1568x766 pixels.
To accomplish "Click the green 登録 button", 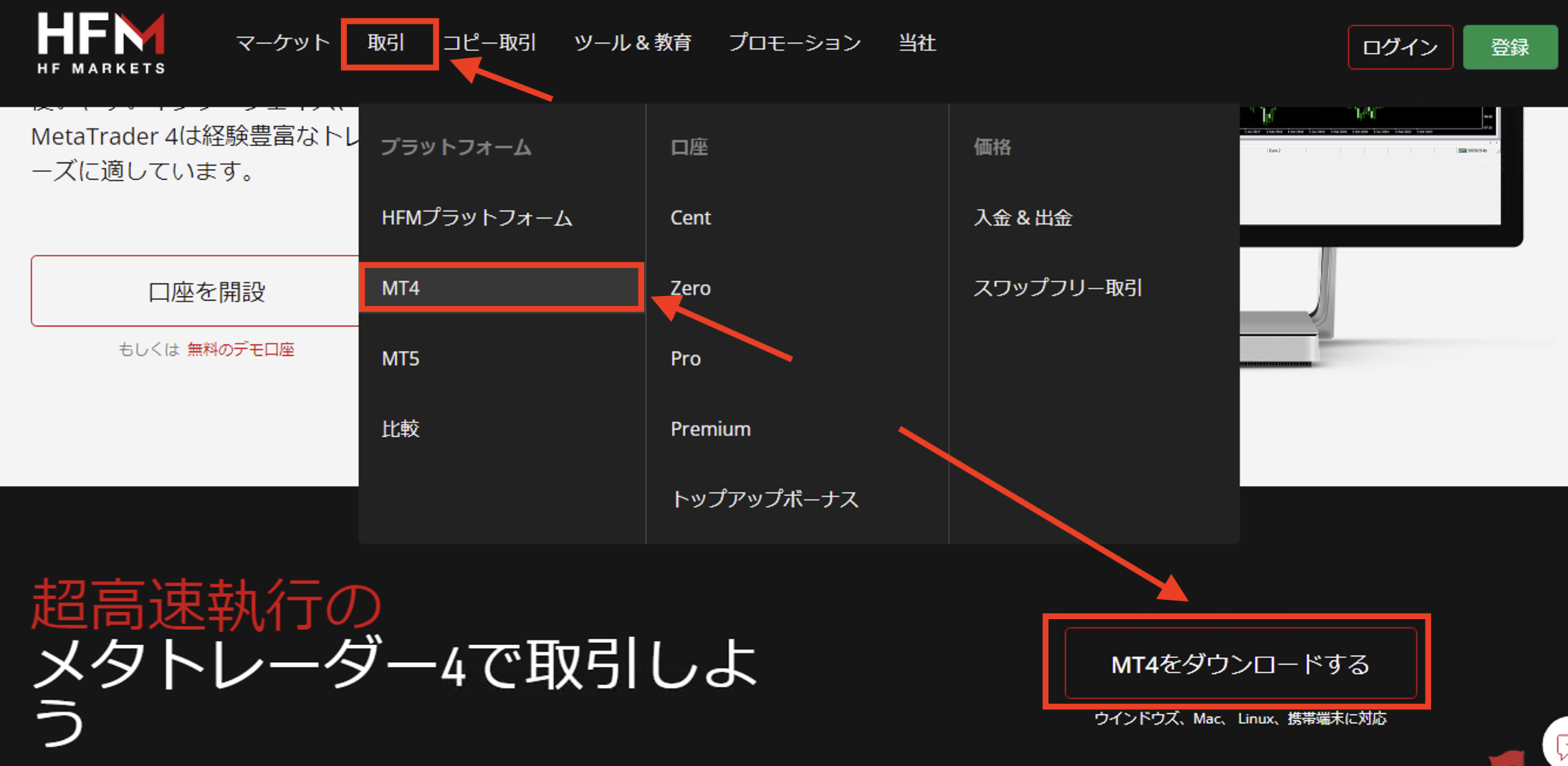I will click(1510, 47).
